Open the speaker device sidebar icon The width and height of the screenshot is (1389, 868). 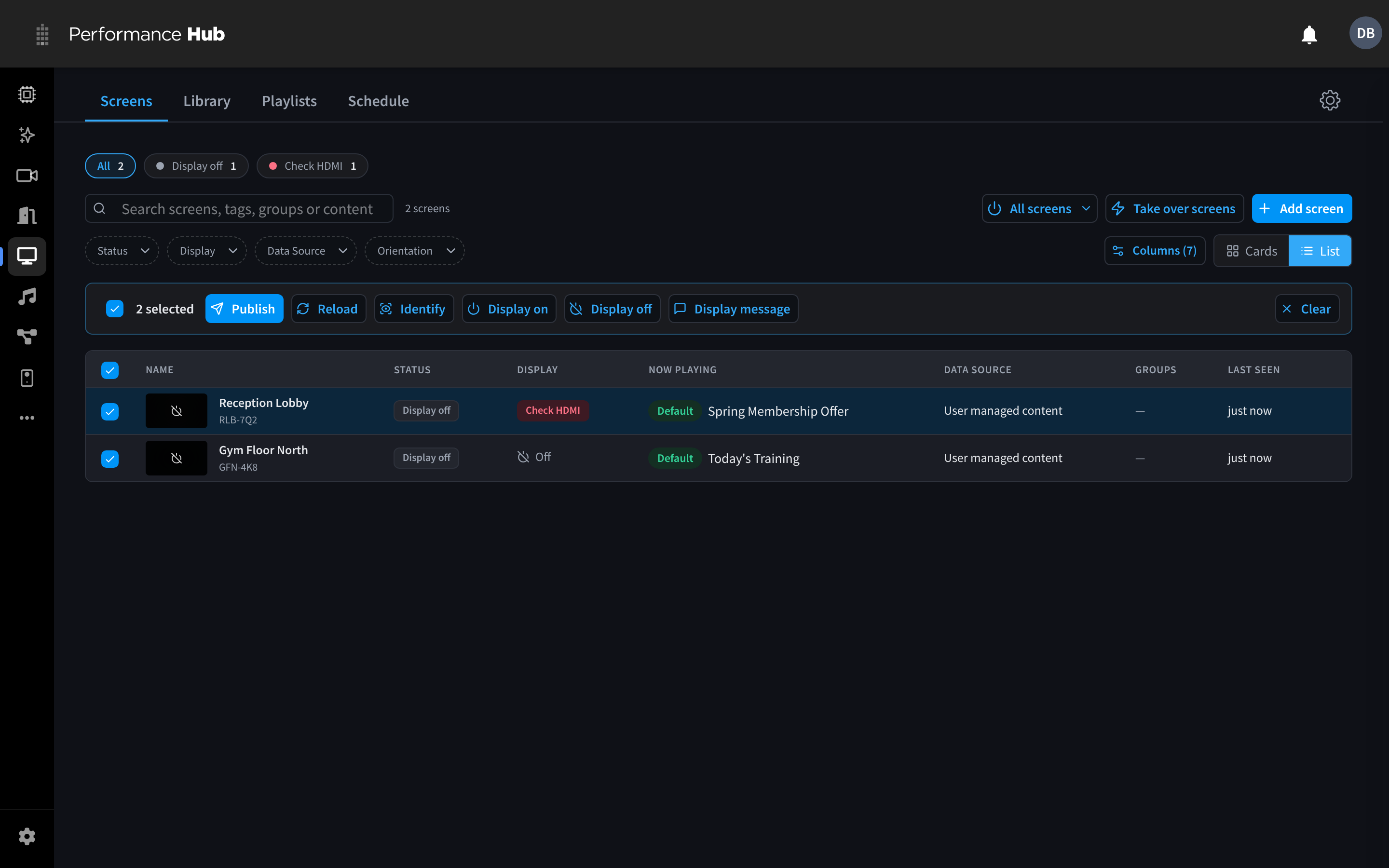[x=27, y=378]
